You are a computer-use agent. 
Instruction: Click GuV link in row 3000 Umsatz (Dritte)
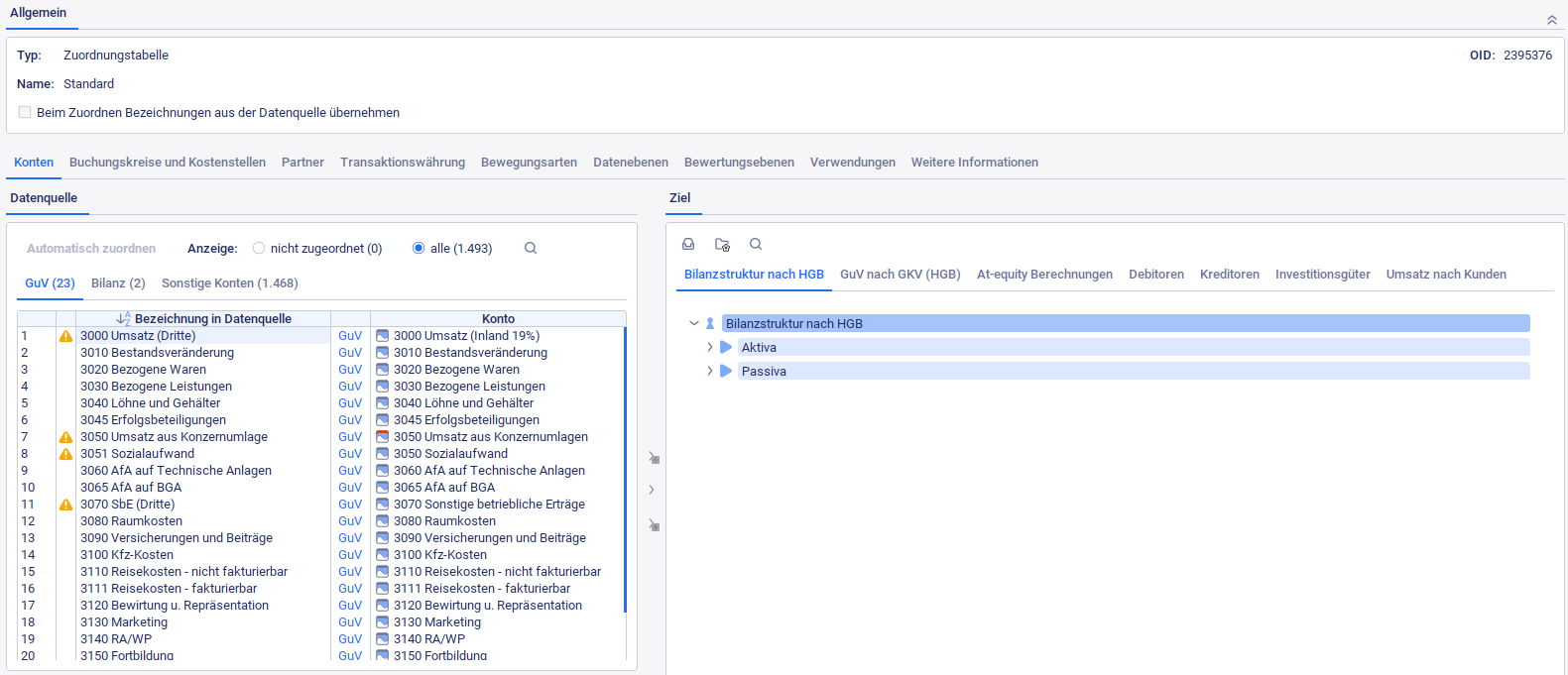coord(350,336)
